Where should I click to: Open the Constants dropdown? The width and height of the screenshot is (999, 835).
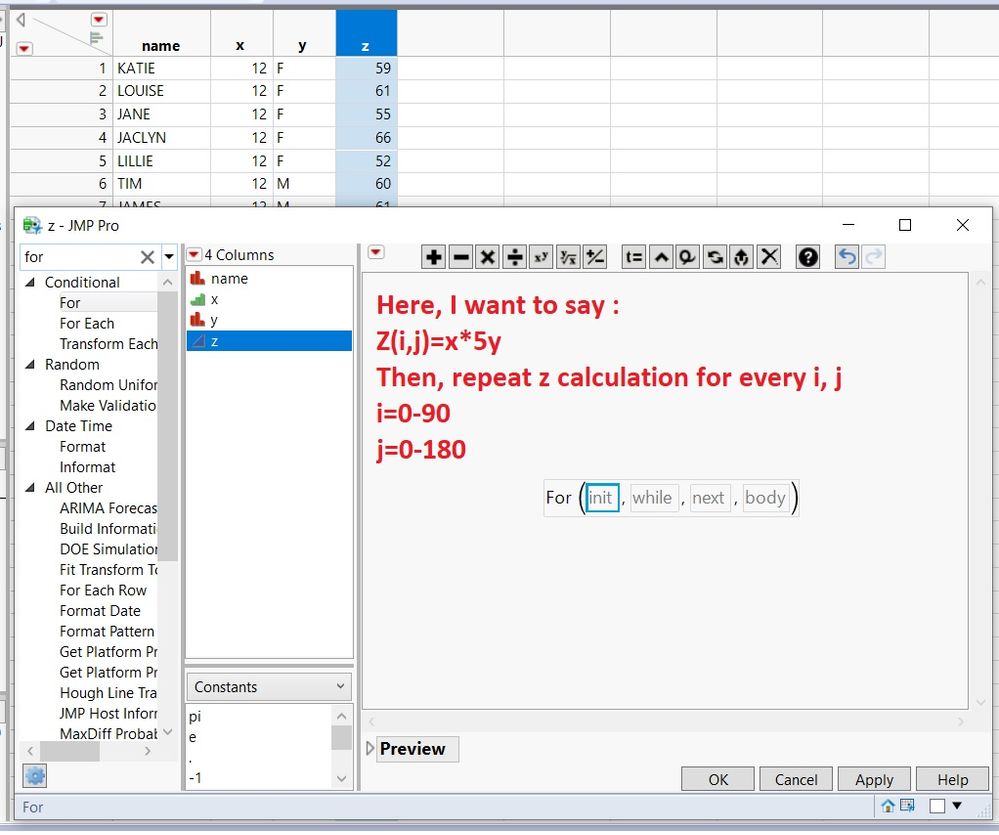[x=269, y=687]
